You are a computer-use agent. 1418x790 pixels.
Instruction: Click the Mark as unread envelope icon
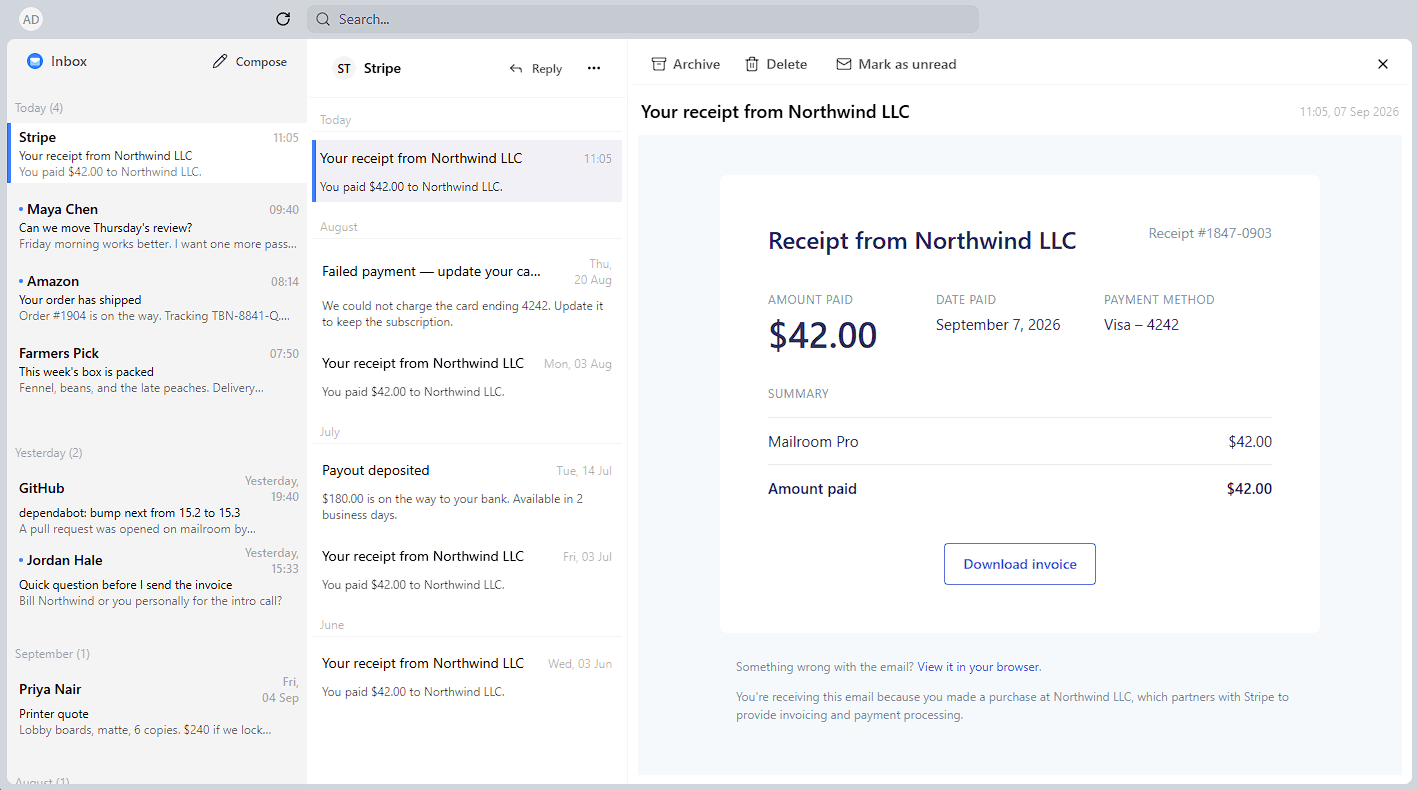[x=844, y=64]
